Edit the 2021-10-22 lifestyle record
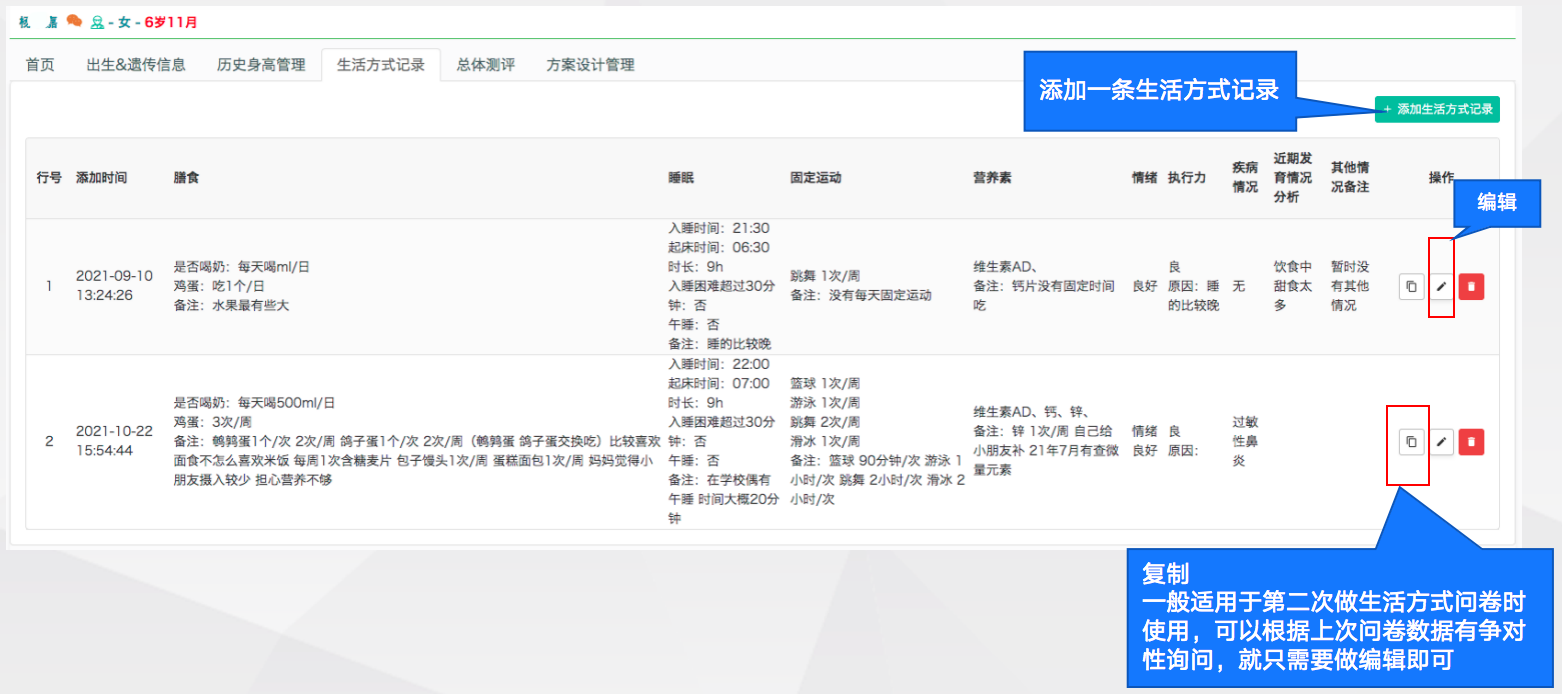Image resolution: width=1562 pixels, height=694 pixels. click(x=1441, y=441)
